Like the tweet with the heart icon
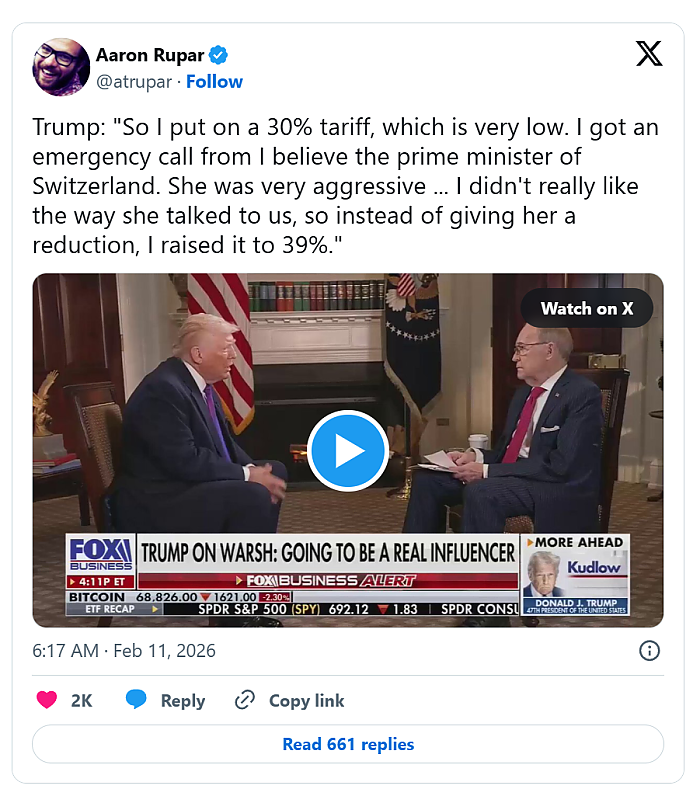 [x=47, y=701]
